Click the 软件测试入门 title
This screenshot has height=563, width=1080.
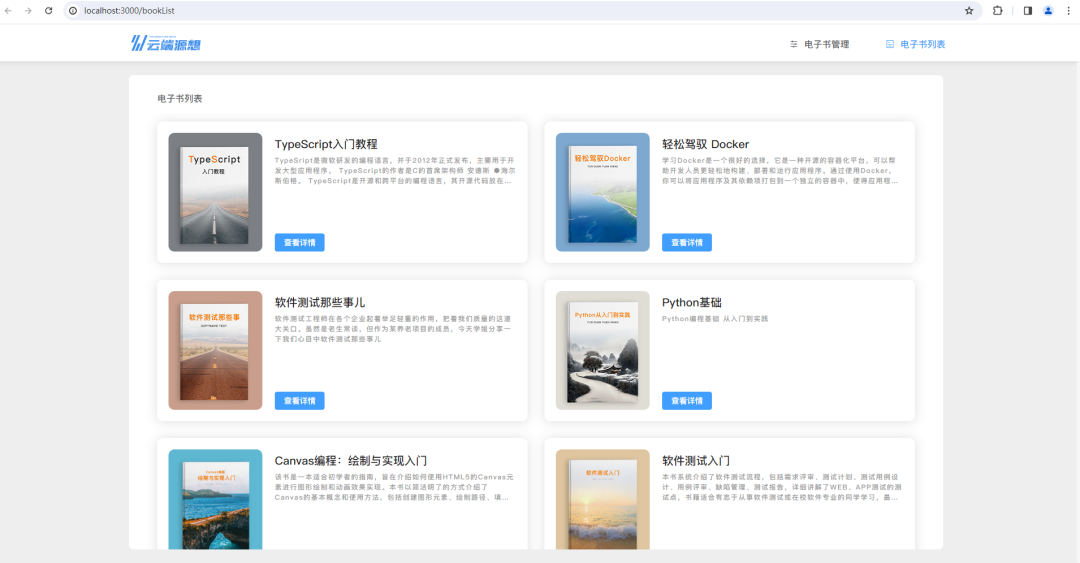(x=696, y=460)
